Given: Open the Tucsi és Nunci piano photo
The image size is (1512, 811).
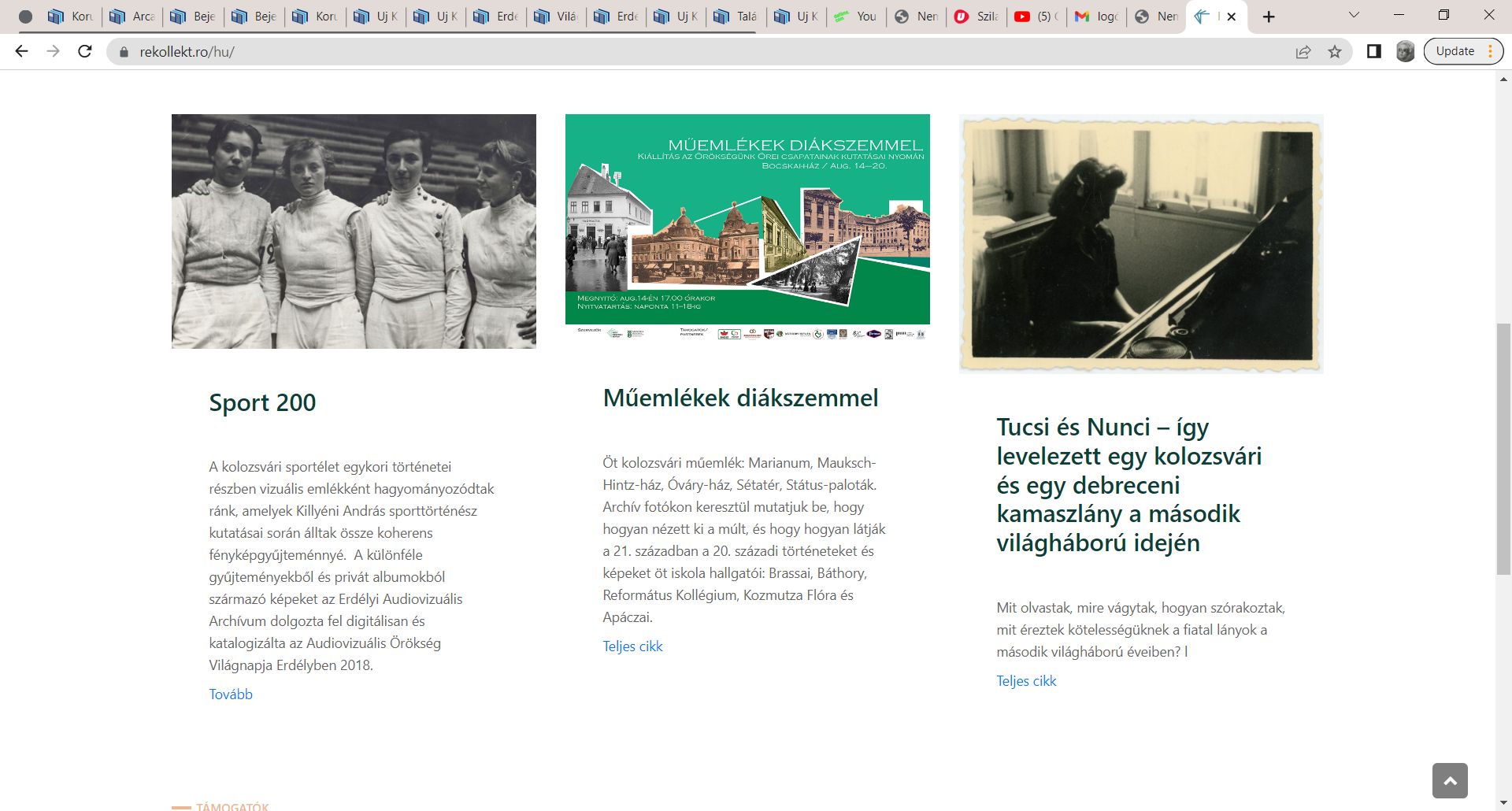Looking at the screenshot, I should 1141,243.
